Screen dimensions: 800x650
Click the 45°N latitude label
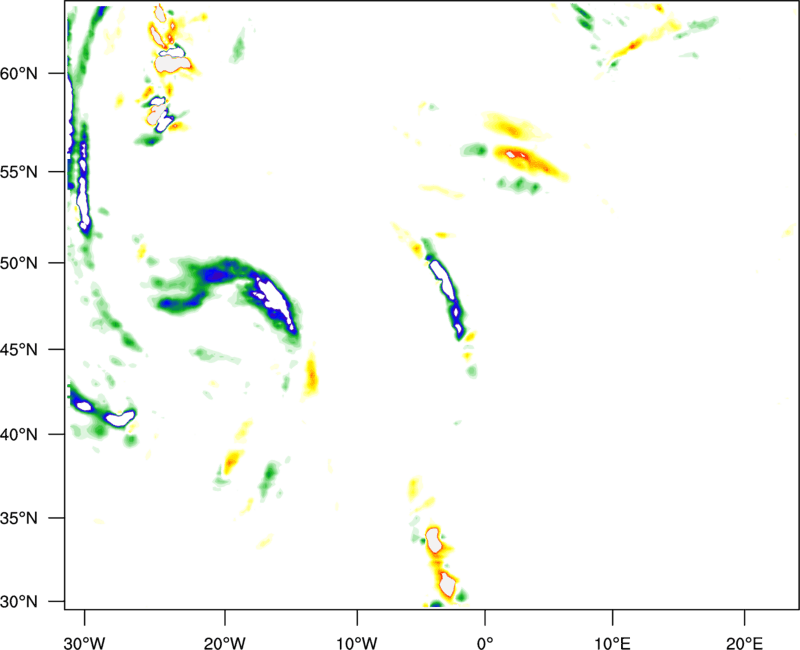19,350
